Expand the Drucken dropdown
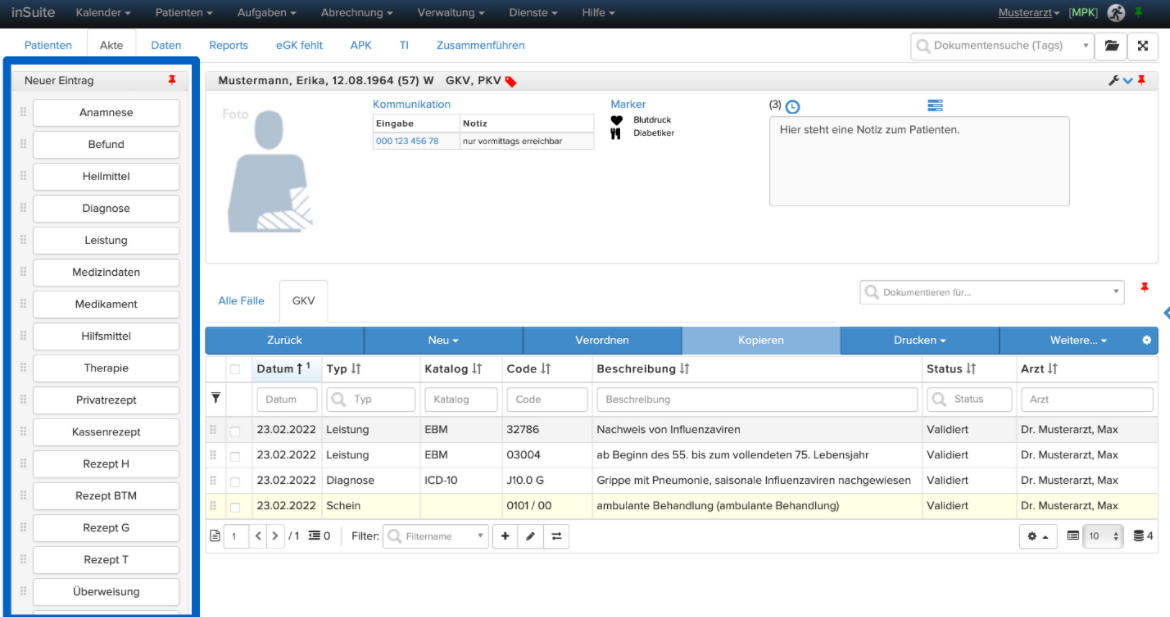Screen dimensions: 1170x617 [x=919, y=340]
